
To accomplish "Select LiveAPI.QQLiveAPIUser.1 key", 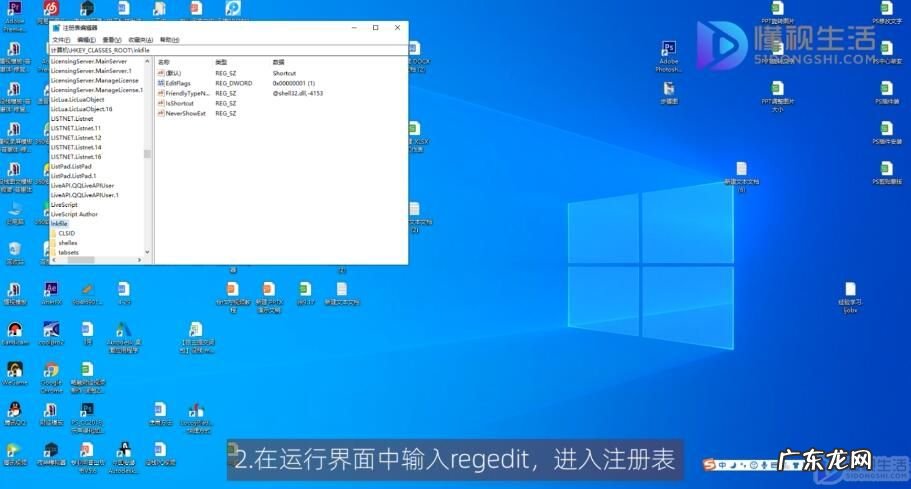I will [x=85, y=195].
